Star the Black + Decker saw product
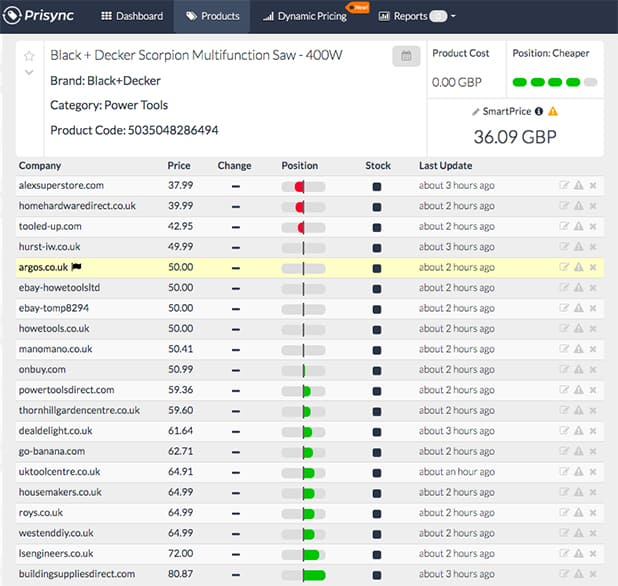 [29, 56]
